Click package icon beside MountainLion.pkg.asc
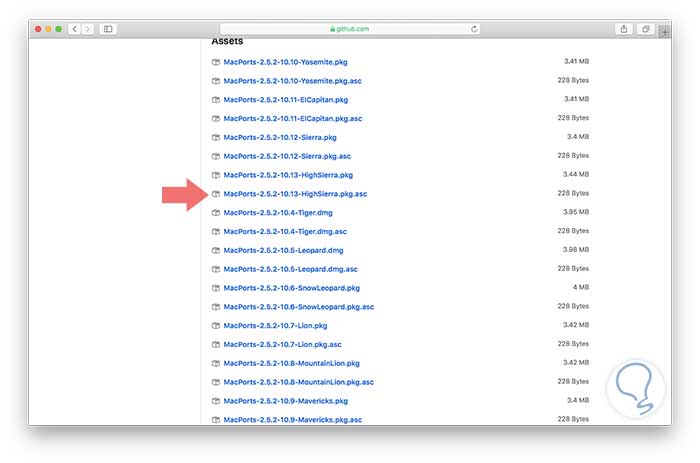 pos(216,382)
